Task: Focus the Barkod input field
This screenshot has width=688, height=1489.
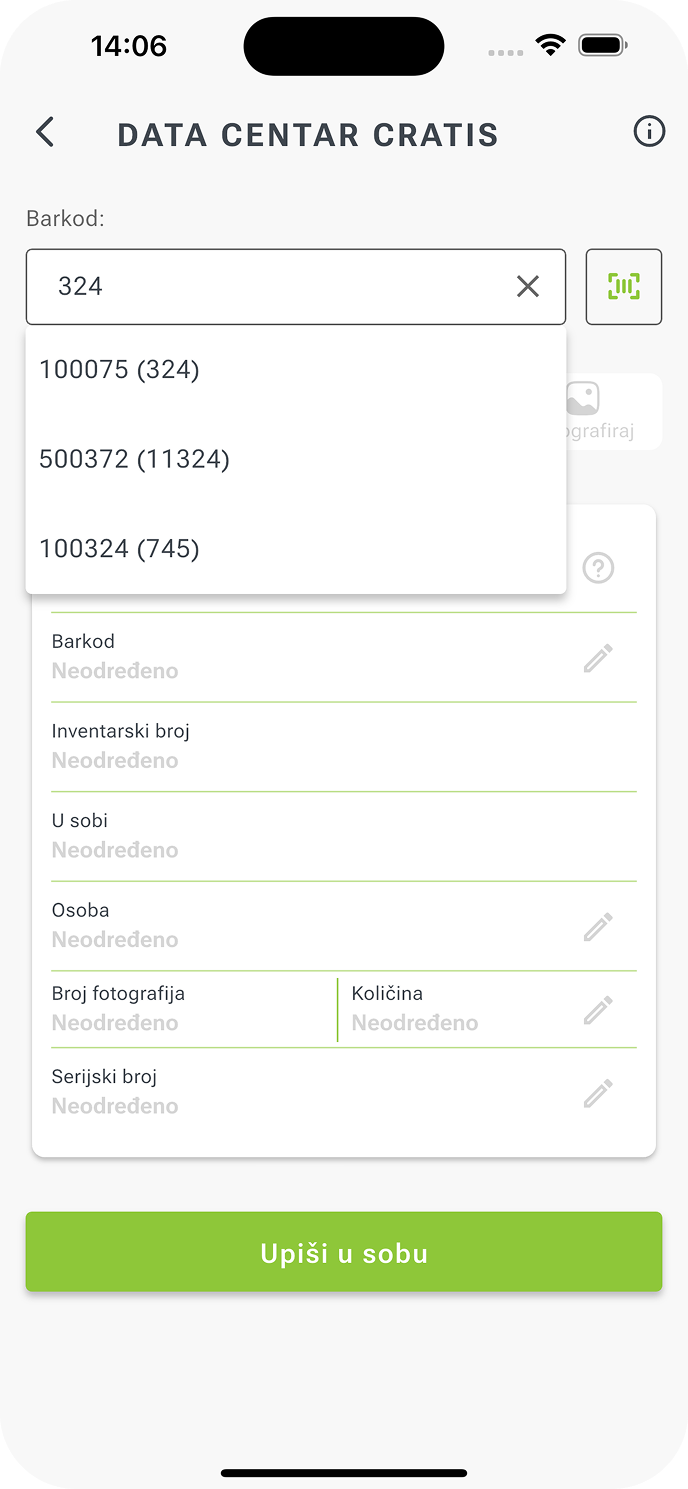Action: [270, 287]
